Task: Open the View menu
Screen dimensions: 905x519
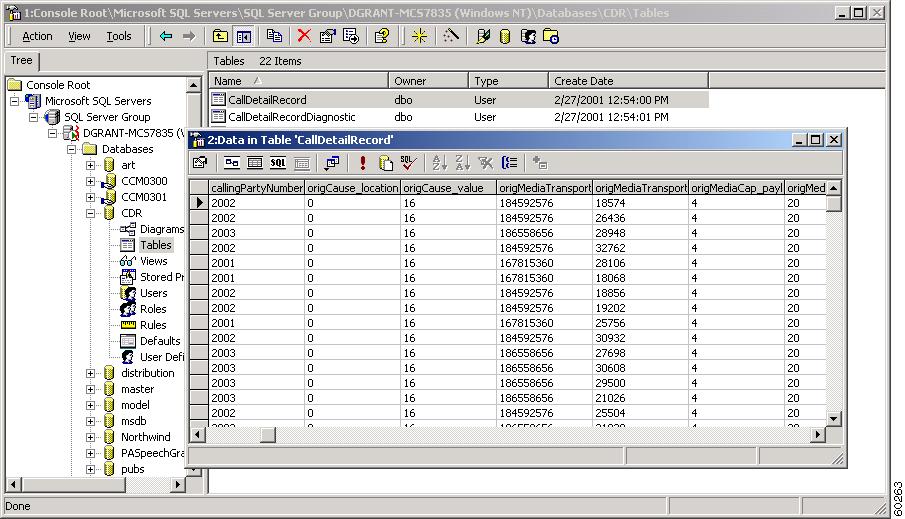Action: 79,36
